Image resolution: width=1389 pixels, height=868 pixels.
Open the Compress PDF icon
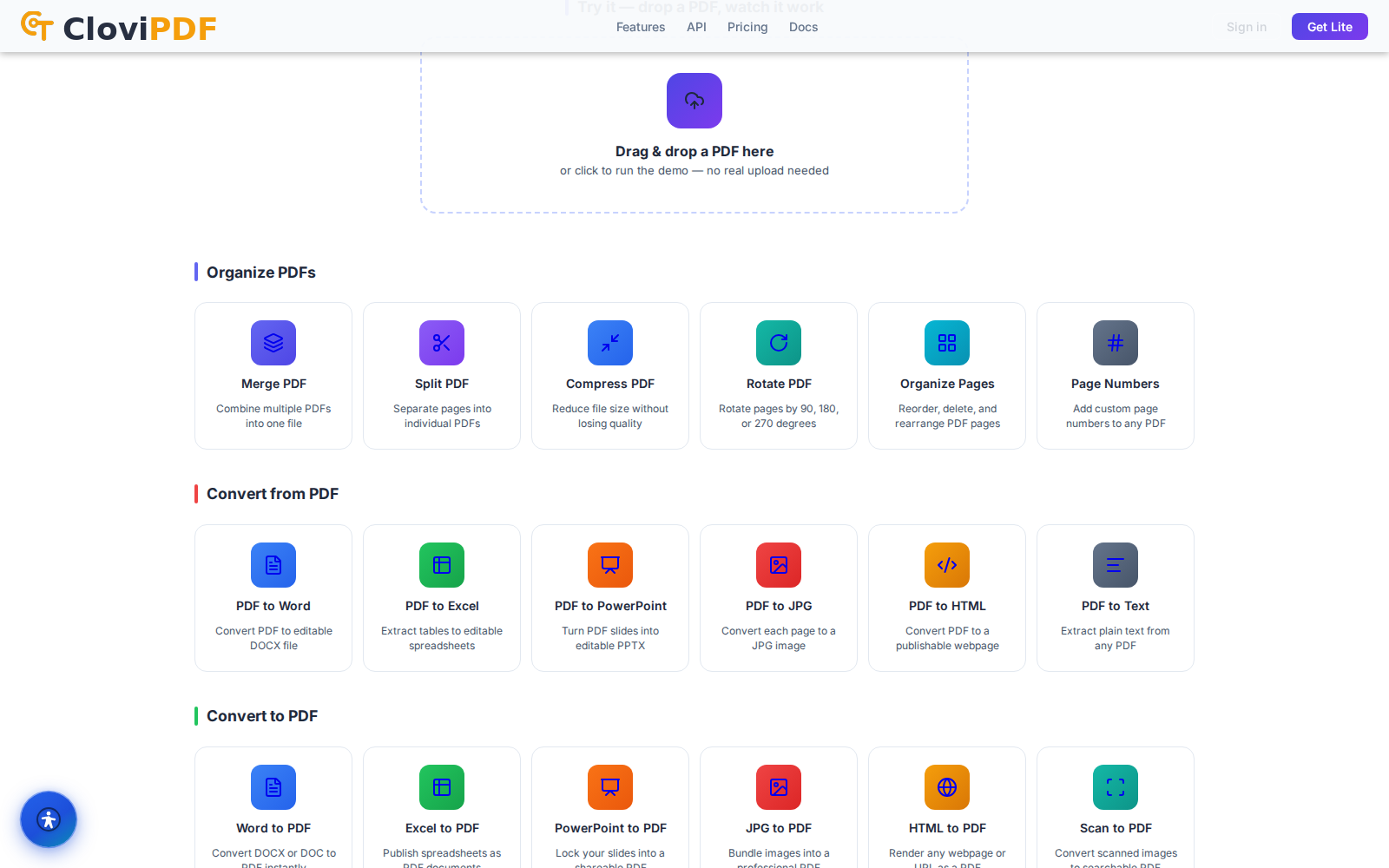[x=610, y=343]
